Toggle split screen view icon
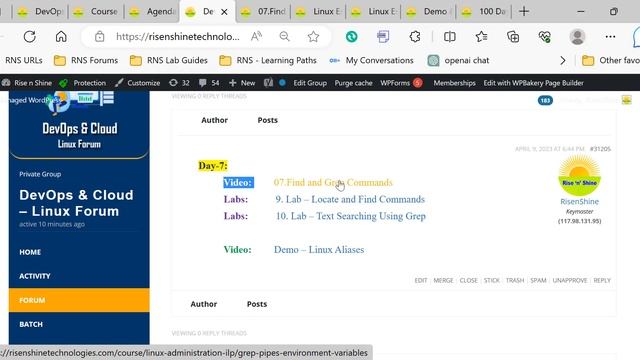The height and width of the screenshot is (360, 640). 449,37
